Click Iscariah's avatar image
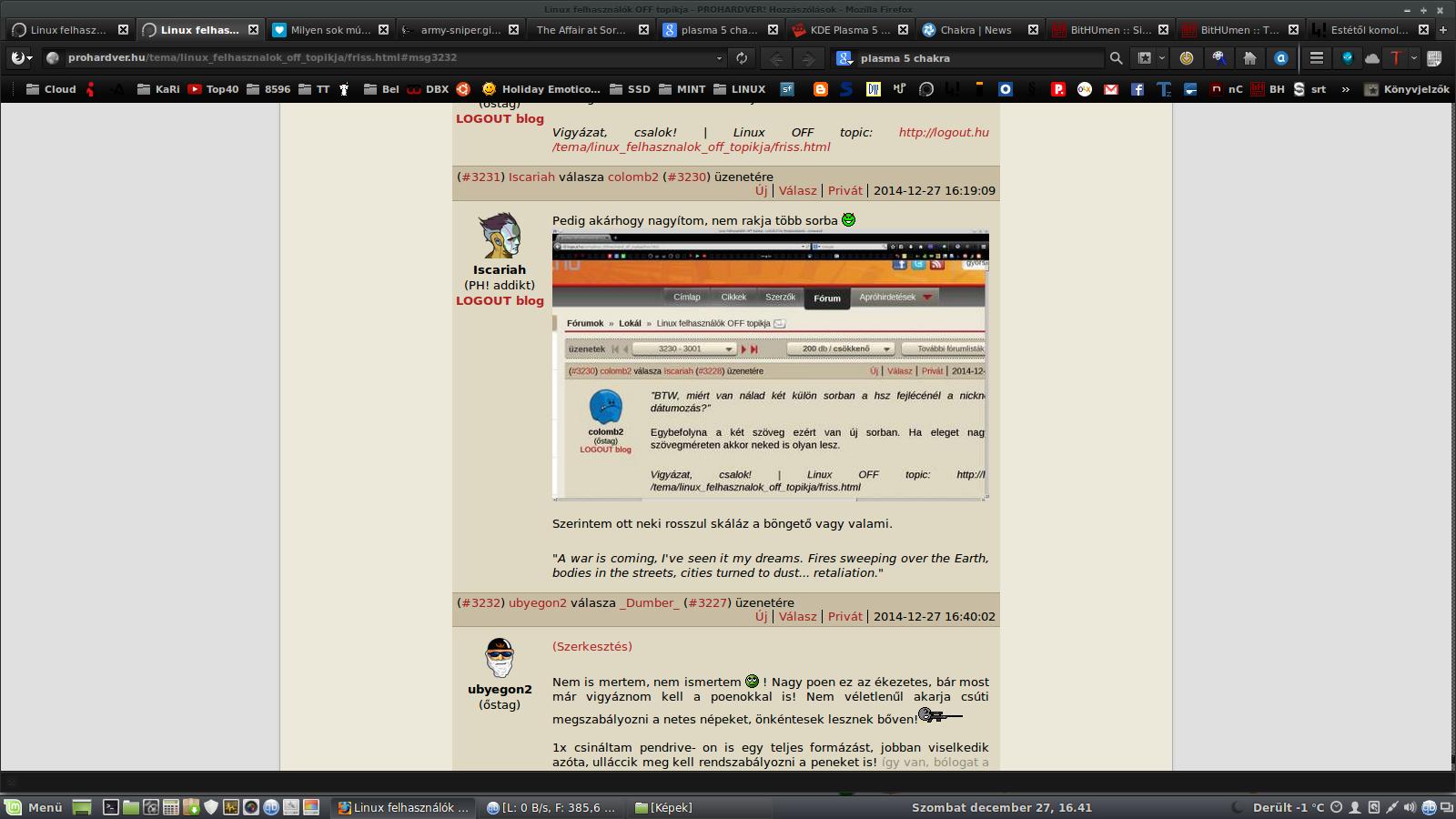Viewport: 1456px width, 819px height. (500, 236)
